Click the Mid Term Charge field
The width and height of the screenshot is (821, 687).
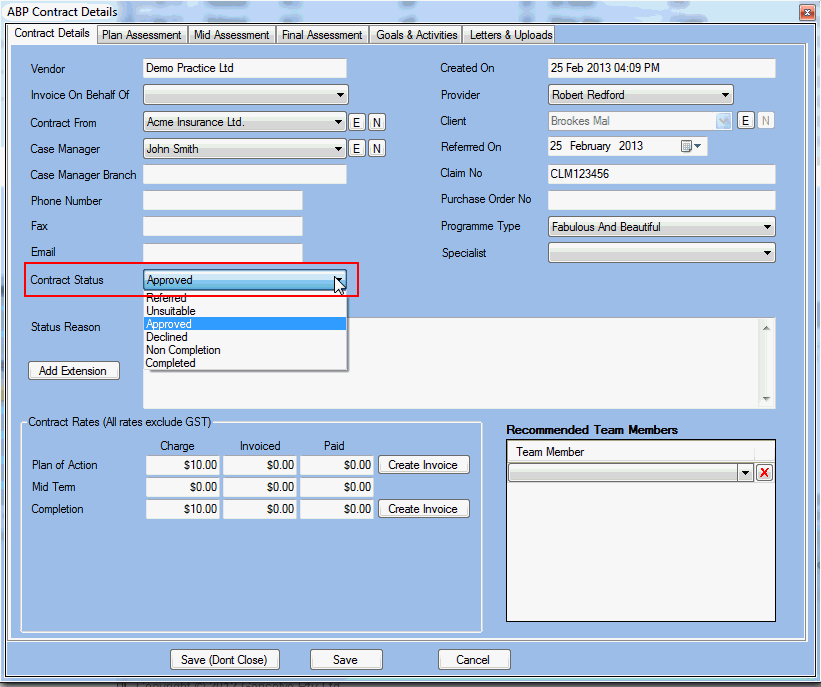183,487
